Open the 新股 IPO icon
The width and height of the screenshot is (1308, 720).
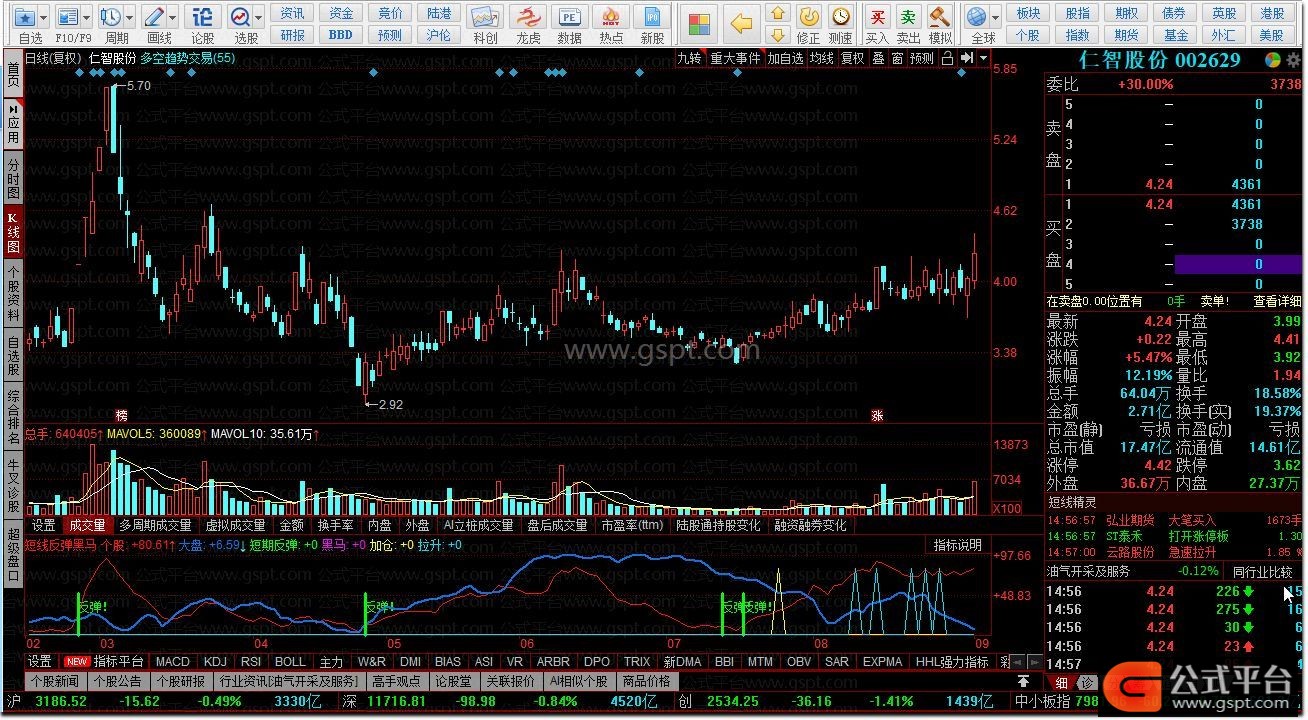[x=652, y=17]
